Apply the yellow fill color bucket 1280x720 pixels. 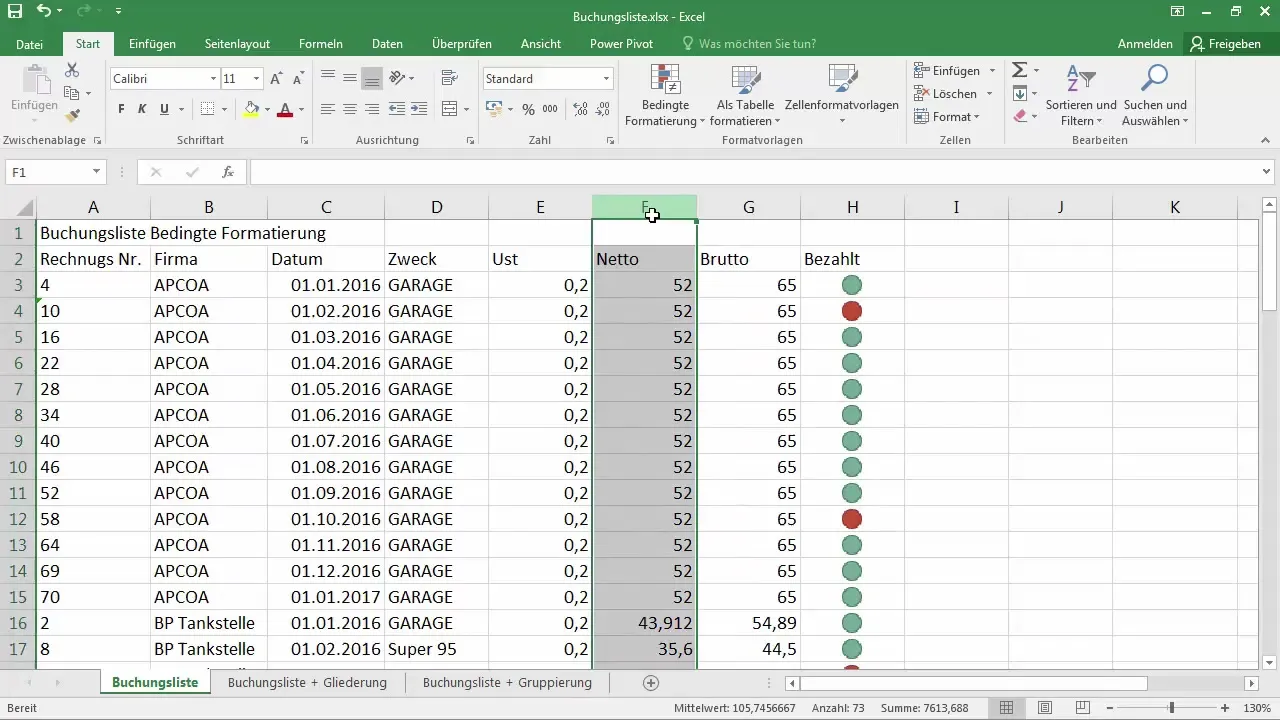(251, 109)
